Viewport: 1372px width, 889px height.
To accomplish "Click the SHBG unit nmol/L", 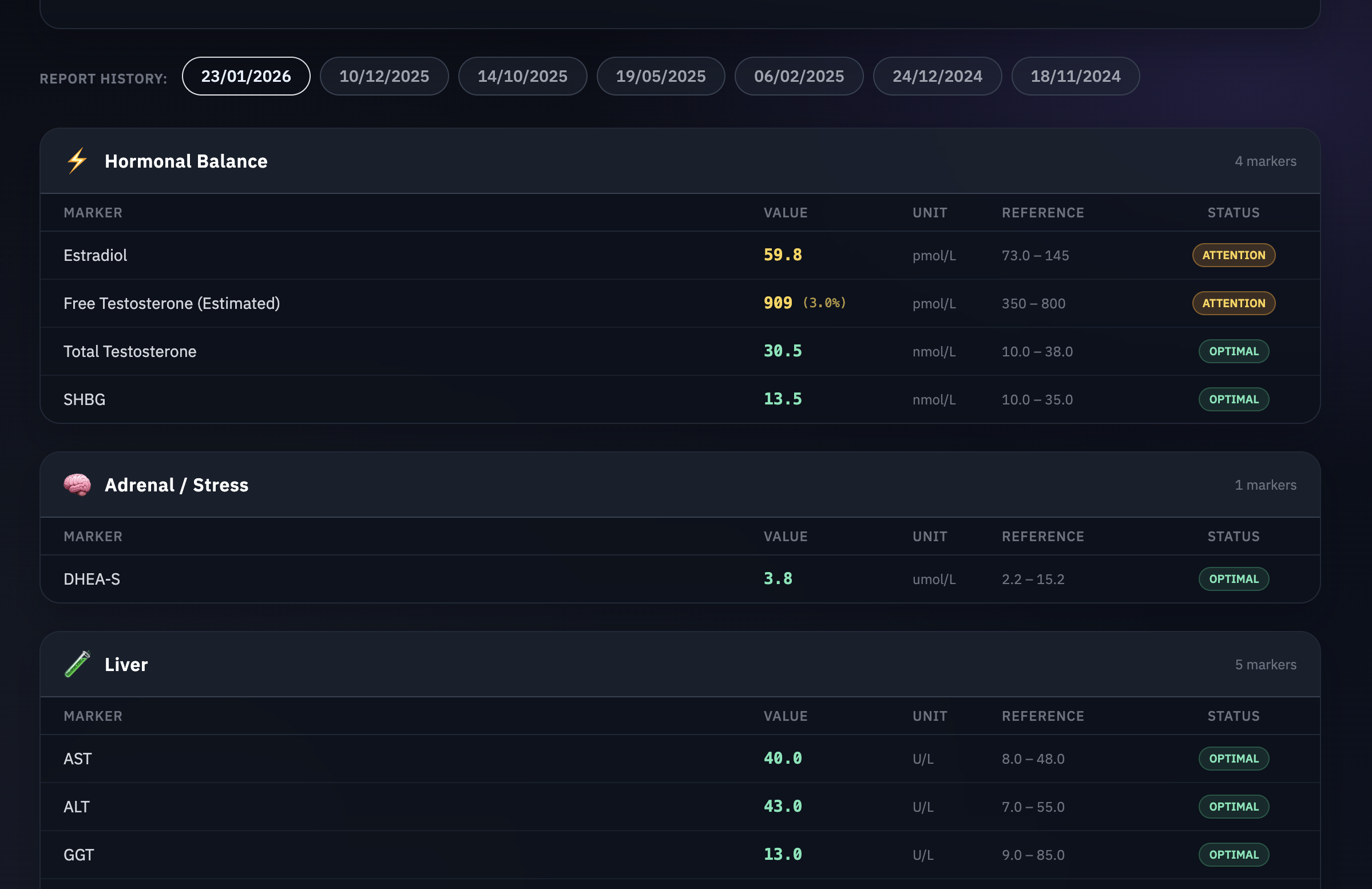I will point(934,399).
